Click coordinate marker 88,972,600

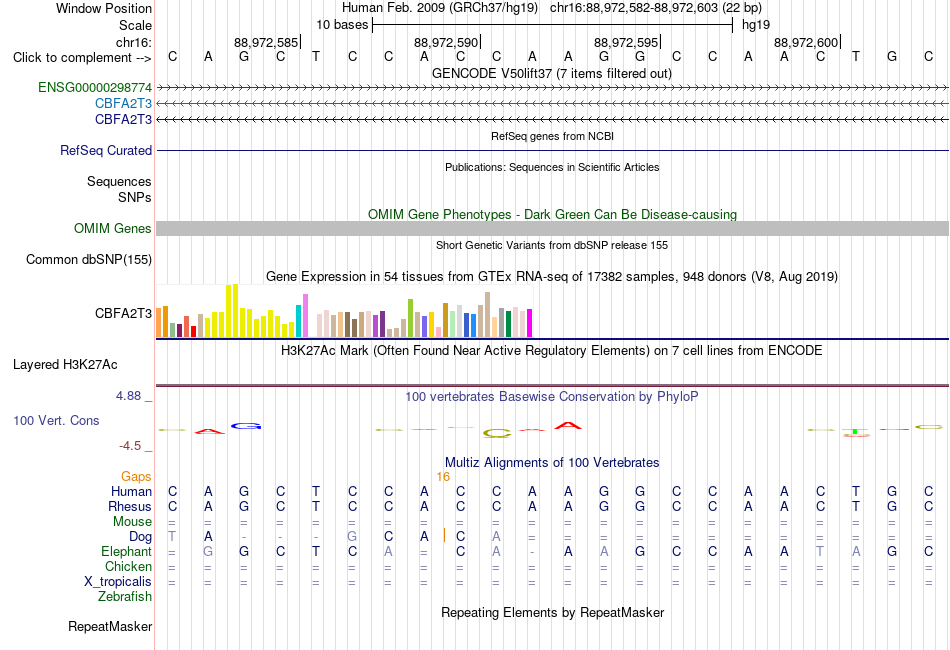pos(806,42)
